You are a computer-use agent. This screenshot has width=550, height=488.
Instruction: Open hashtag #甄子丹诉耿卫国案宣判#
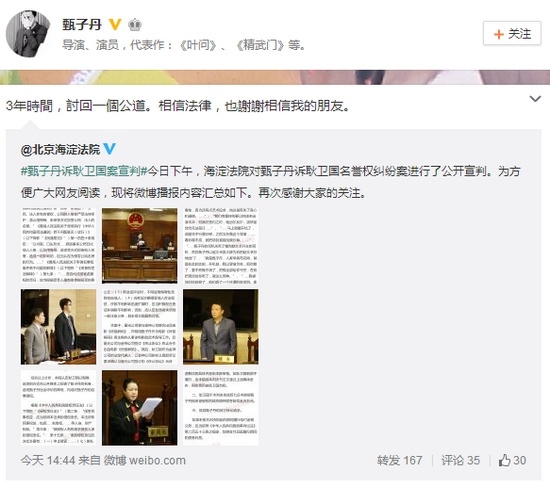click(x=84, y=171)
